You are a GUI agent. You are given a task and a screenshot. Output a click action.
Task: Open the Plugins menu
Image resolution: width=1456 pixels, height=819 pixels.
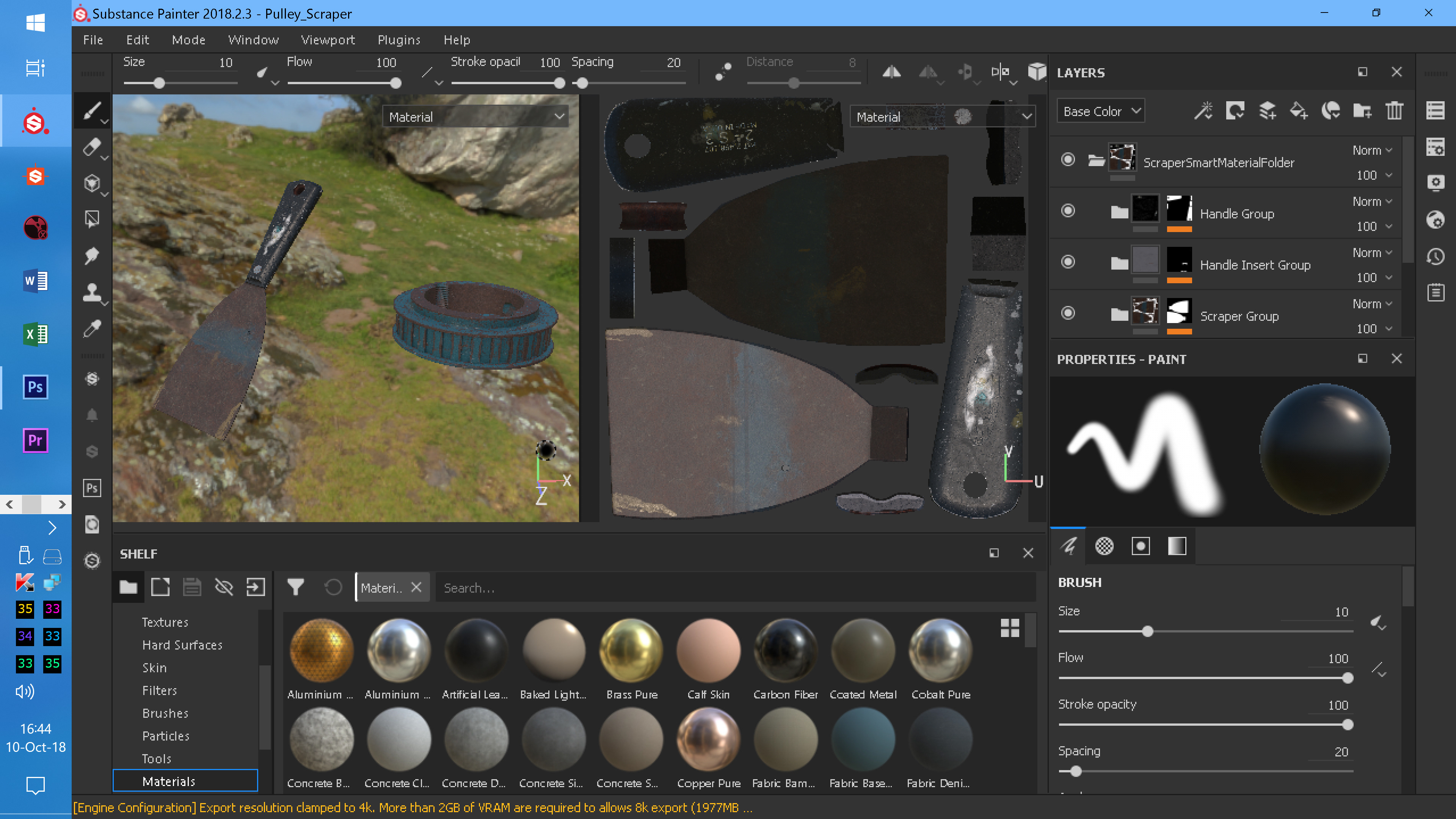pos(399,40)
